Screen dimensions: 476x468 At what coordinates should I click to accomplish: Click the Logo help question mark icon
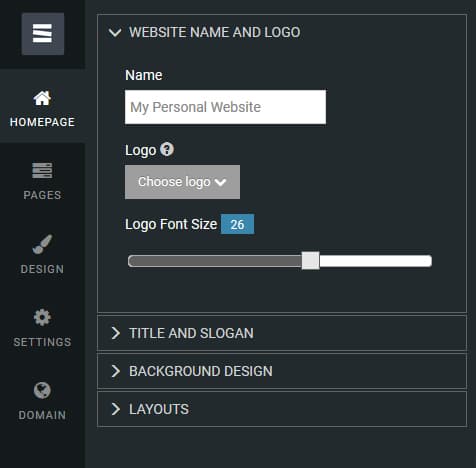pyautogui.click(x=167, y=149)
